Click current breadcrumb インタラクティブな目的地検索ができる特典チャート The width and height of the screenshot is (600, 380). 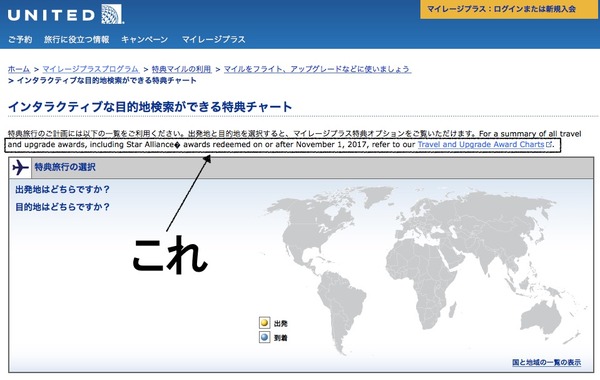pyautogui.click(x=107, y=80)
